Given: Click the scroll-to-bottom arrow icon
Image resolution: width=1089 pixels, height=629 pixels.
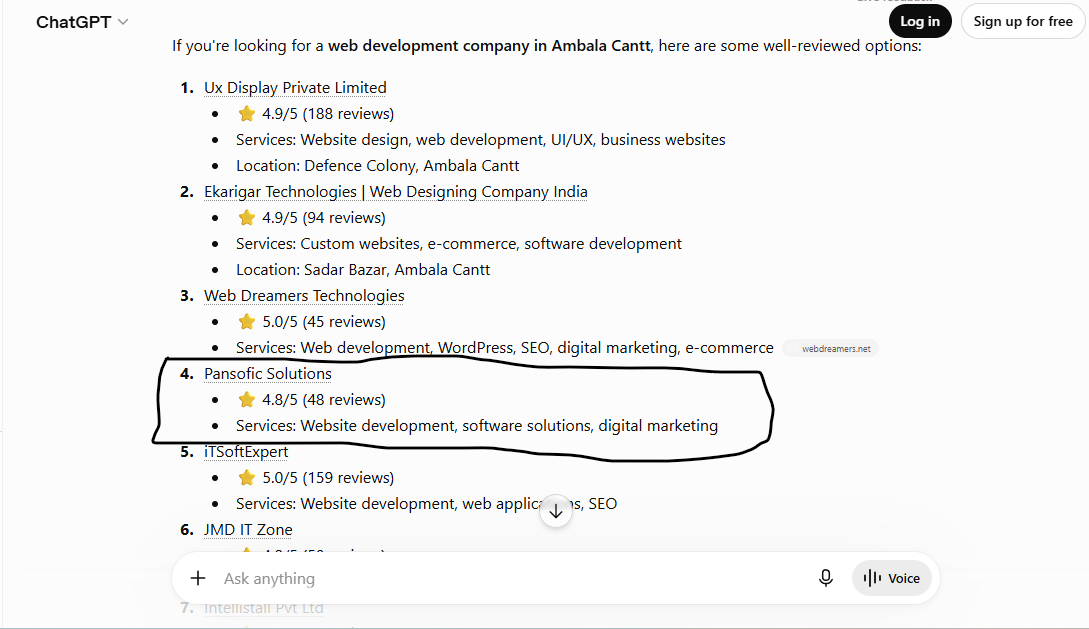Looking at the screenshot, I should pyautogui.click(x=556, y=512).
